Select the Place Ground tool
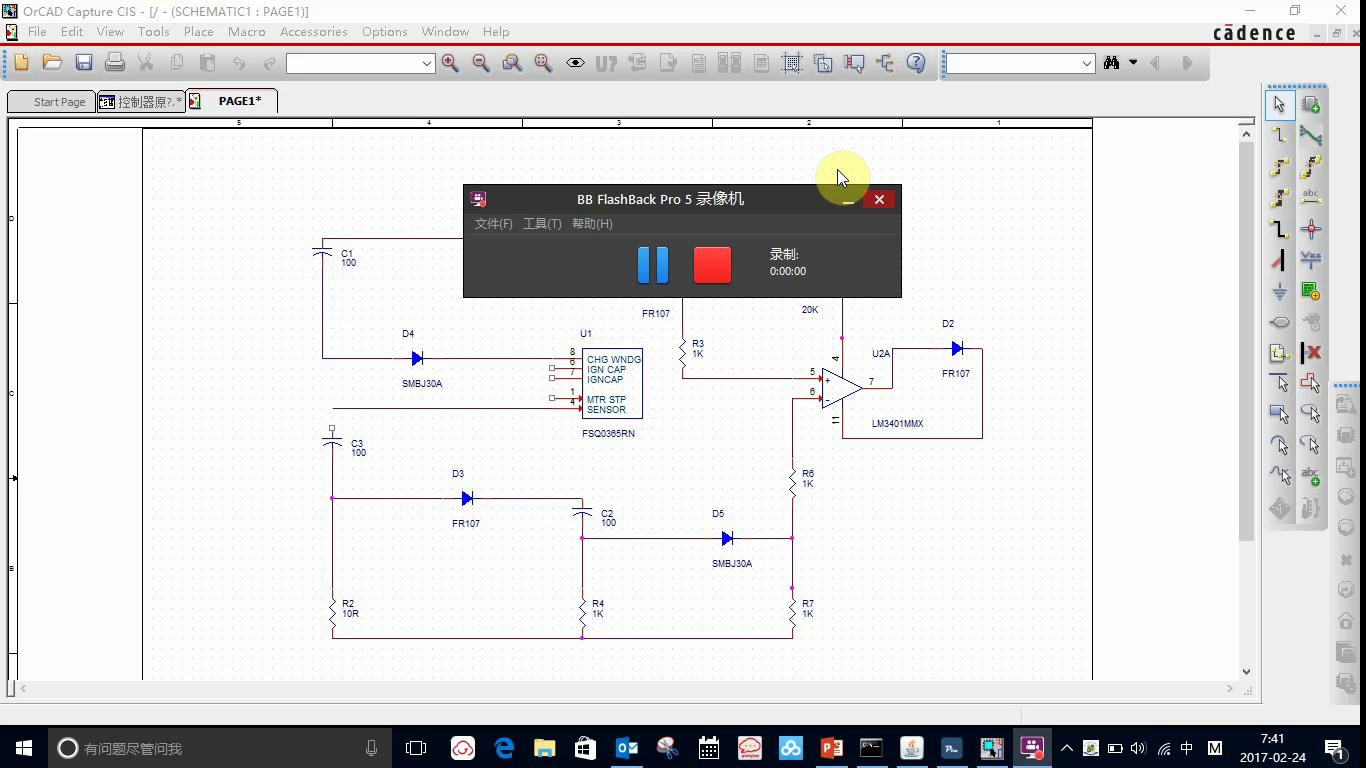 pos(1279,291)
